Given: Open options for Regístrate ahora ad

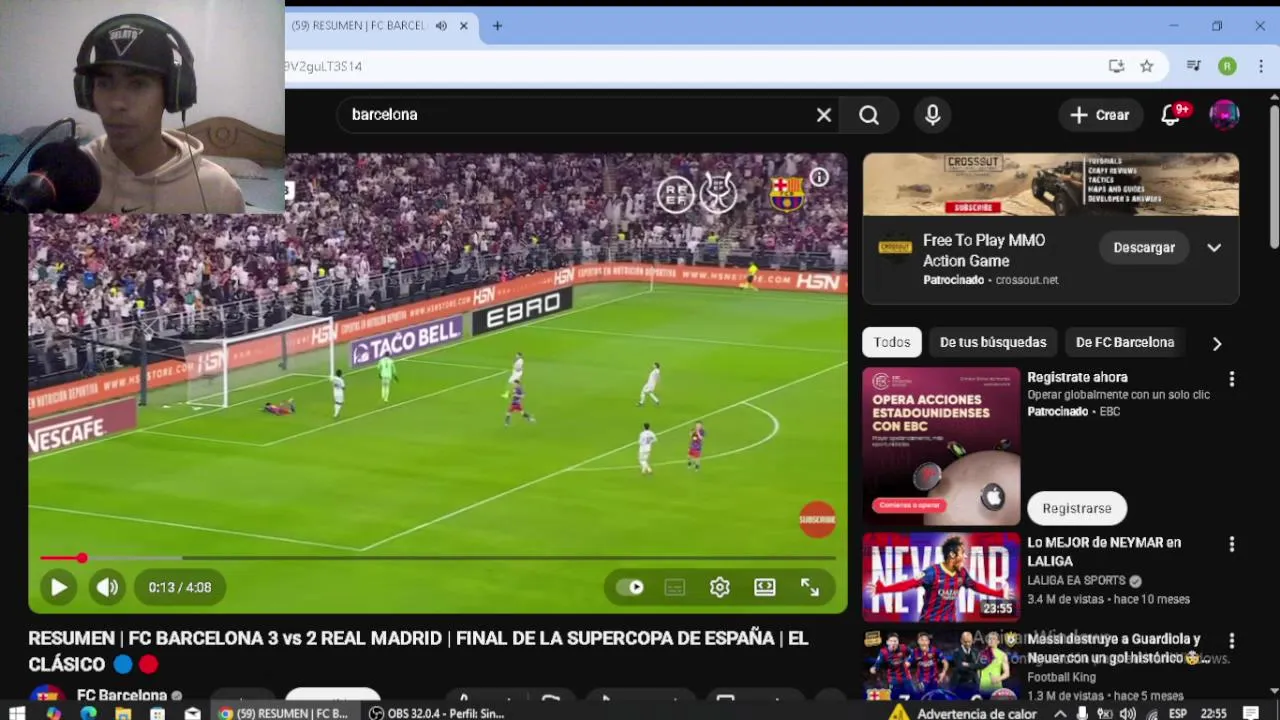Looking at the screenshot, I should [1231, 379].
